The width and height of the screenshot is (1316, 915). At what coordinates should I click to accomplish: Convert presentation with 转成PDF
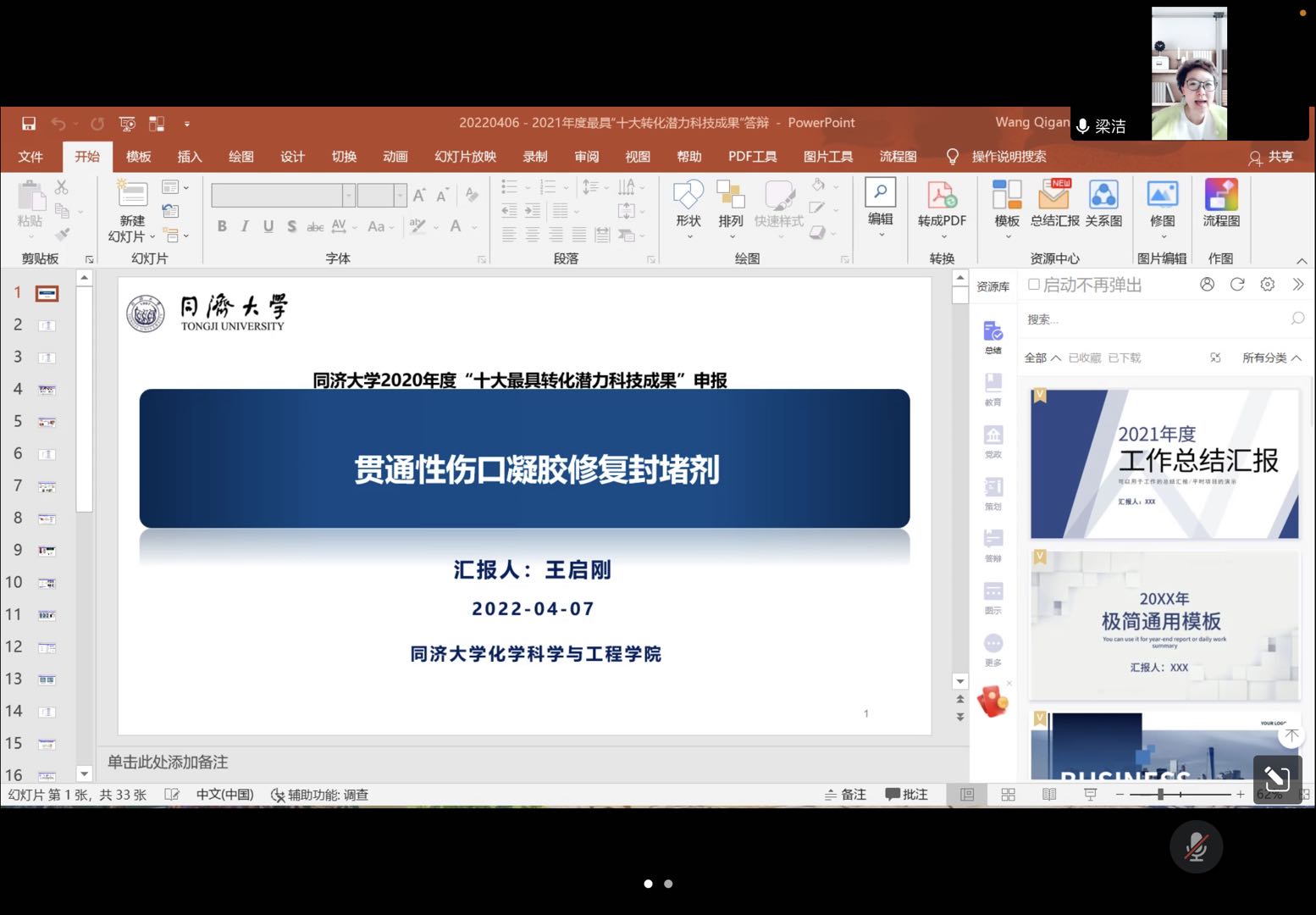(942, 208)
